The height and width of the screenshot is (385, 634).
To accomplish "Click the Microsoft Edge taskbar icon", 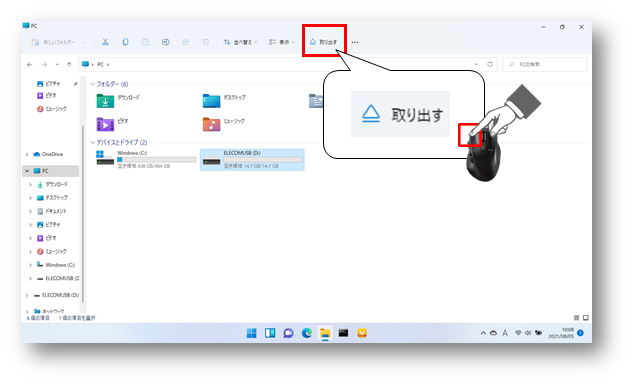I will [306, 333].
